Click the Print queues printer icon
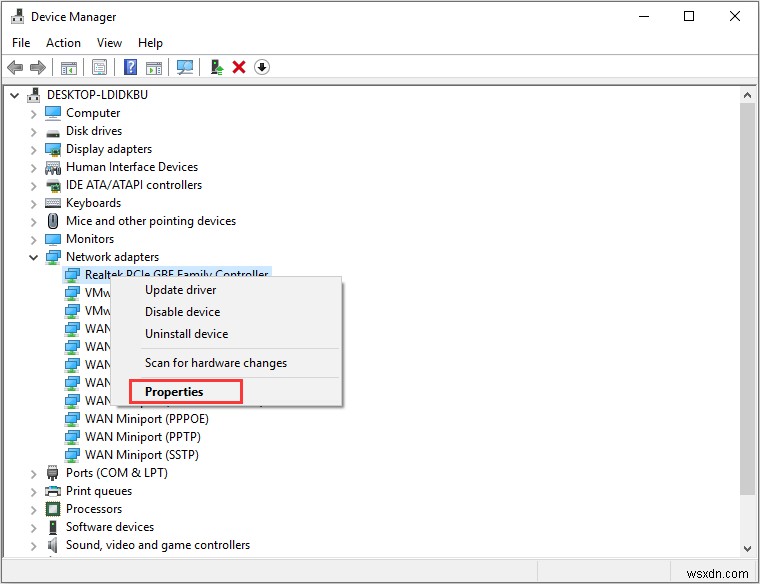The width and height of the screenshot is (760, 584). click(x=53, y=491)
